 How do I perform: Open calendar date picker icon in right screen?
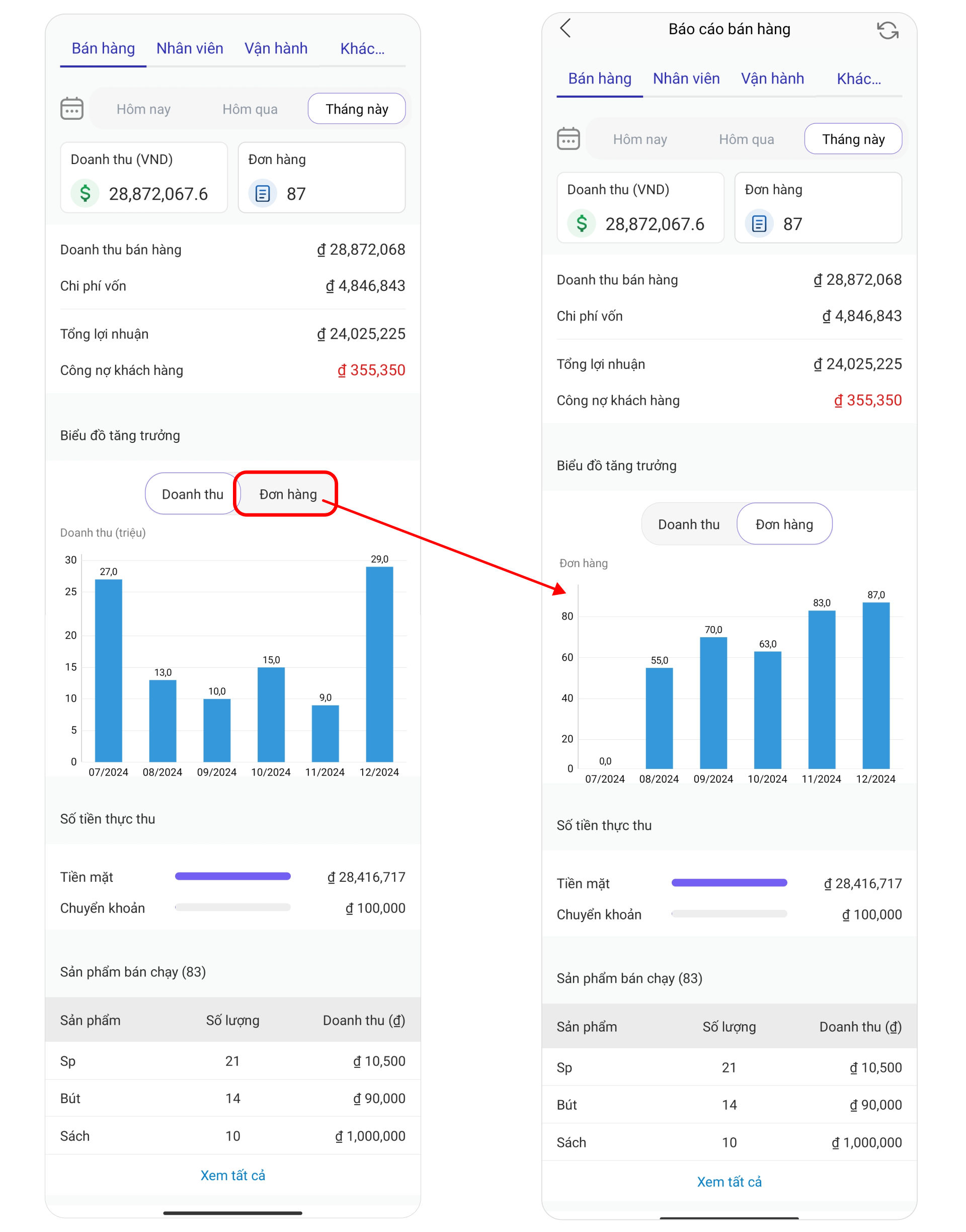(x=569, y=138)
